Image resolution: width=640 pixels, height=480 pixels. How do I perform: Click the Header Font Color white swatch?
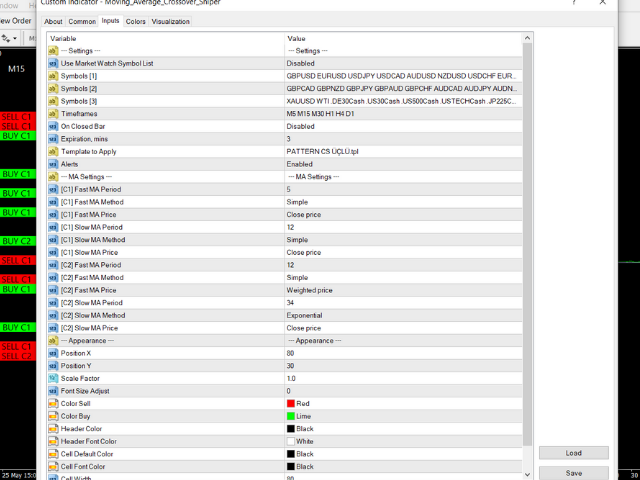(x=291, y=441)
